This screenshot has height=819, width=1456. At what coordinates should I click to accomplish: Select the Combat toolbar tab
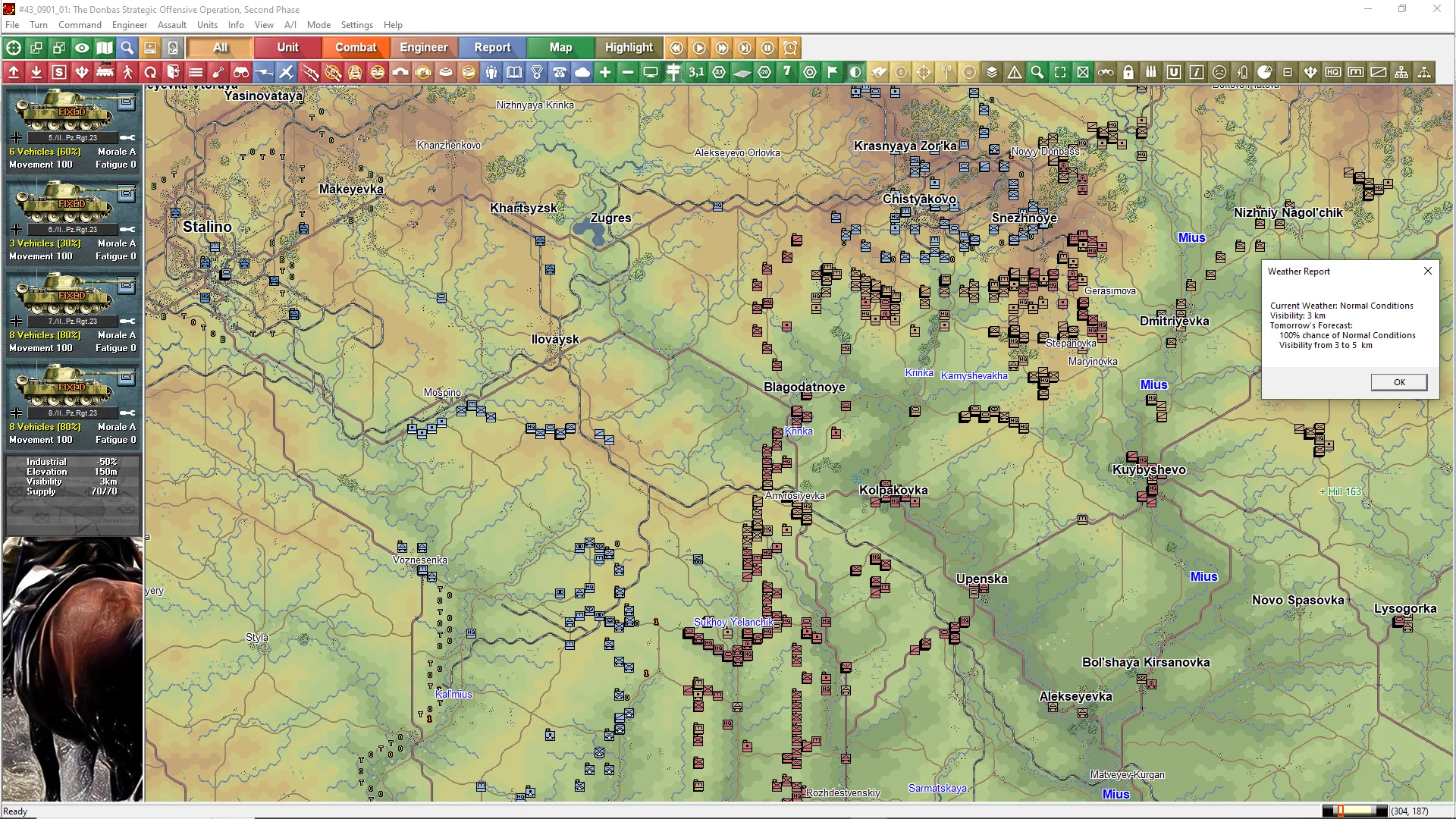tap(356, 48)
